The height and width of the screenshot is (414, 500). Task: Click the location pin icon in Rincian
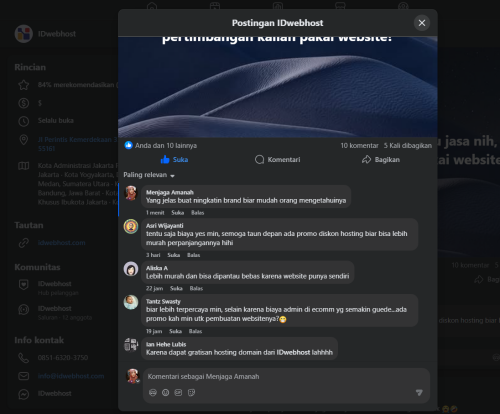[24, 140]
